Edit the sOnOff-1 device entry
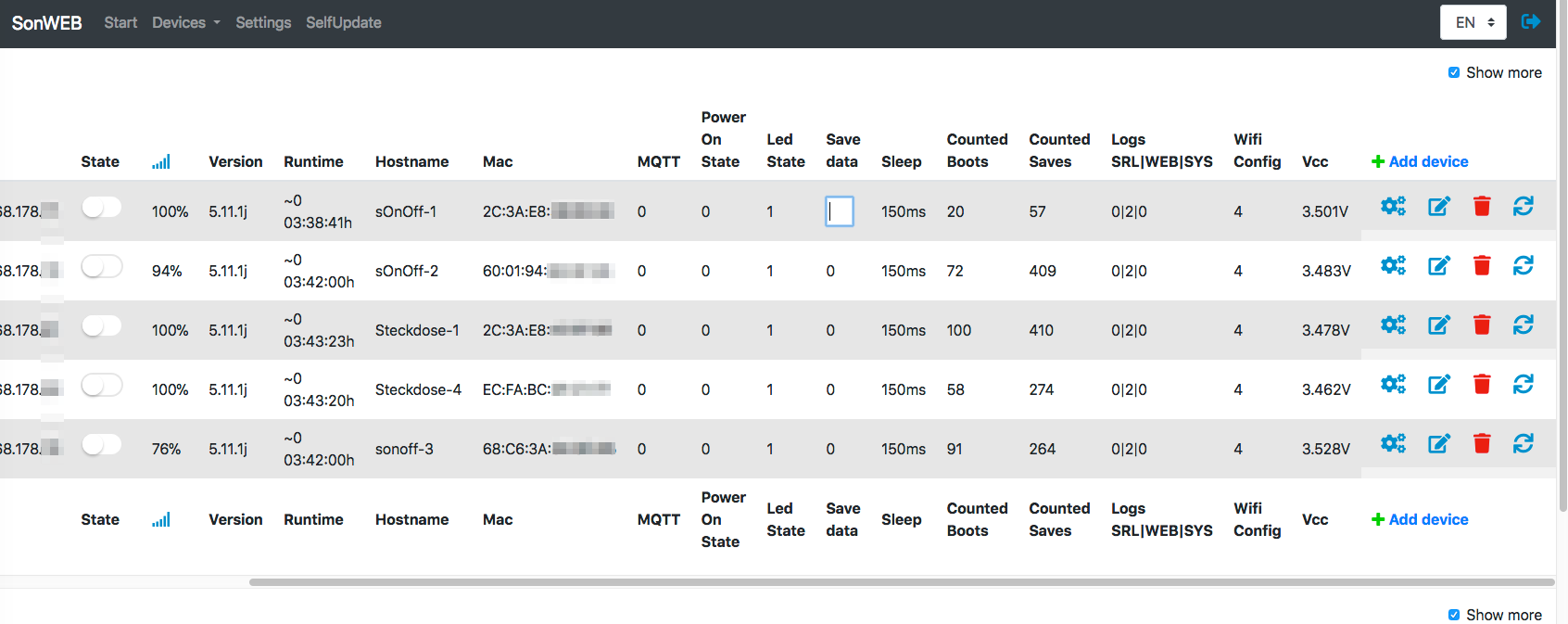The width and height of the screenshot is (1568, 624). 1438,206
